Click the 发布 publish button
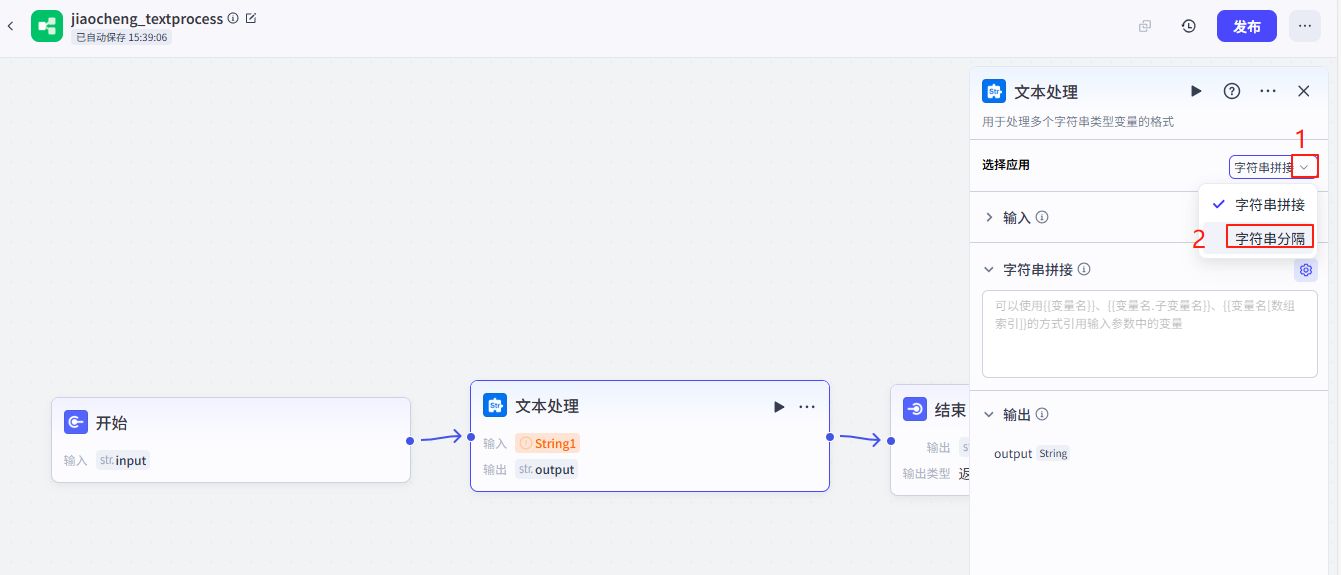Viewport: 1341px width, 575px height. (x=1246, y=26)
